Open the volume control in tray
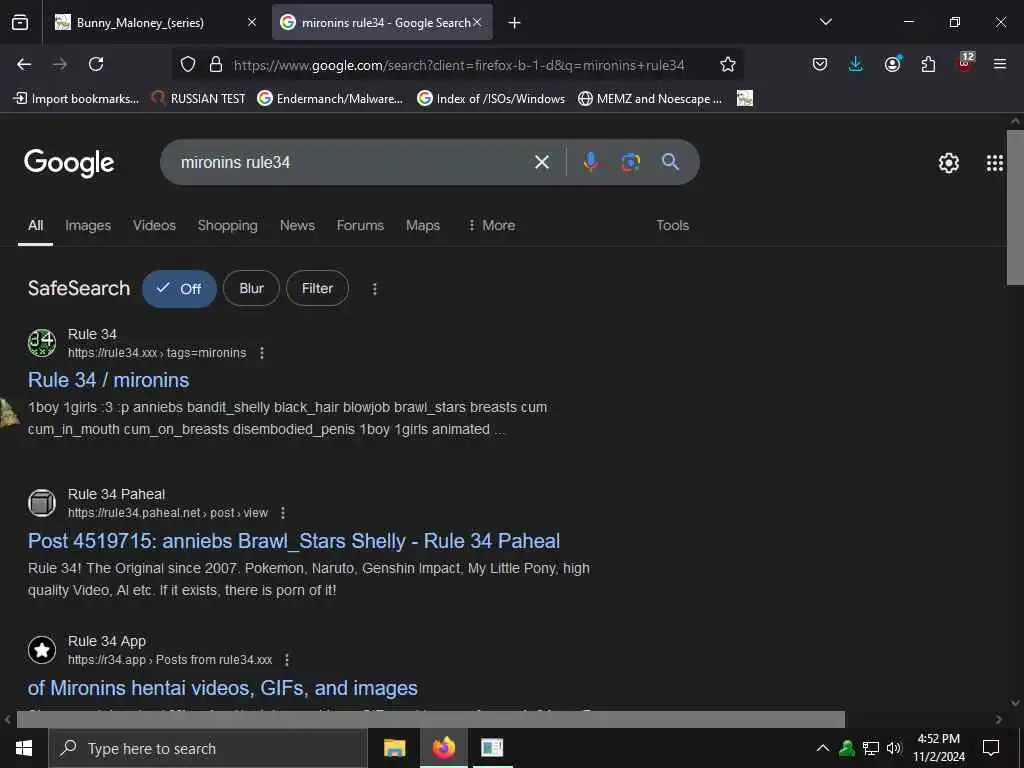The image size is (1024, 768). click(x=894, y=748)
